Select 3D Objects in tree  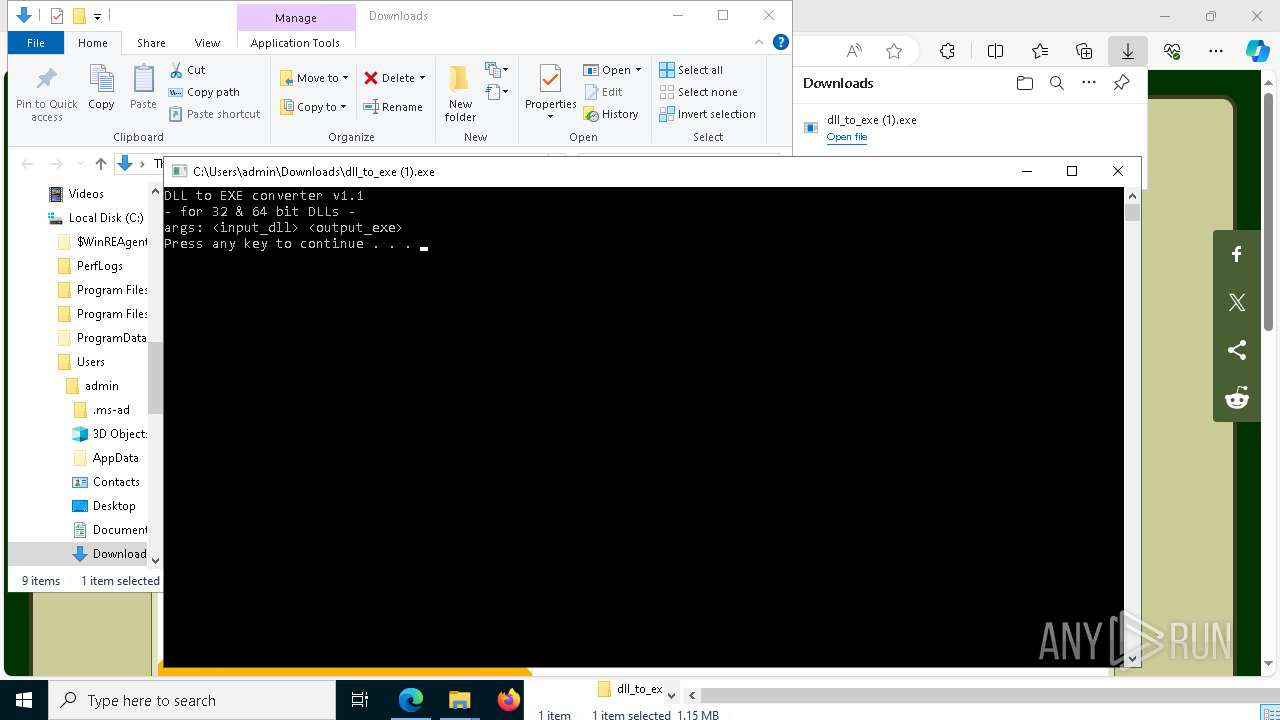click(x=110, y=434)
